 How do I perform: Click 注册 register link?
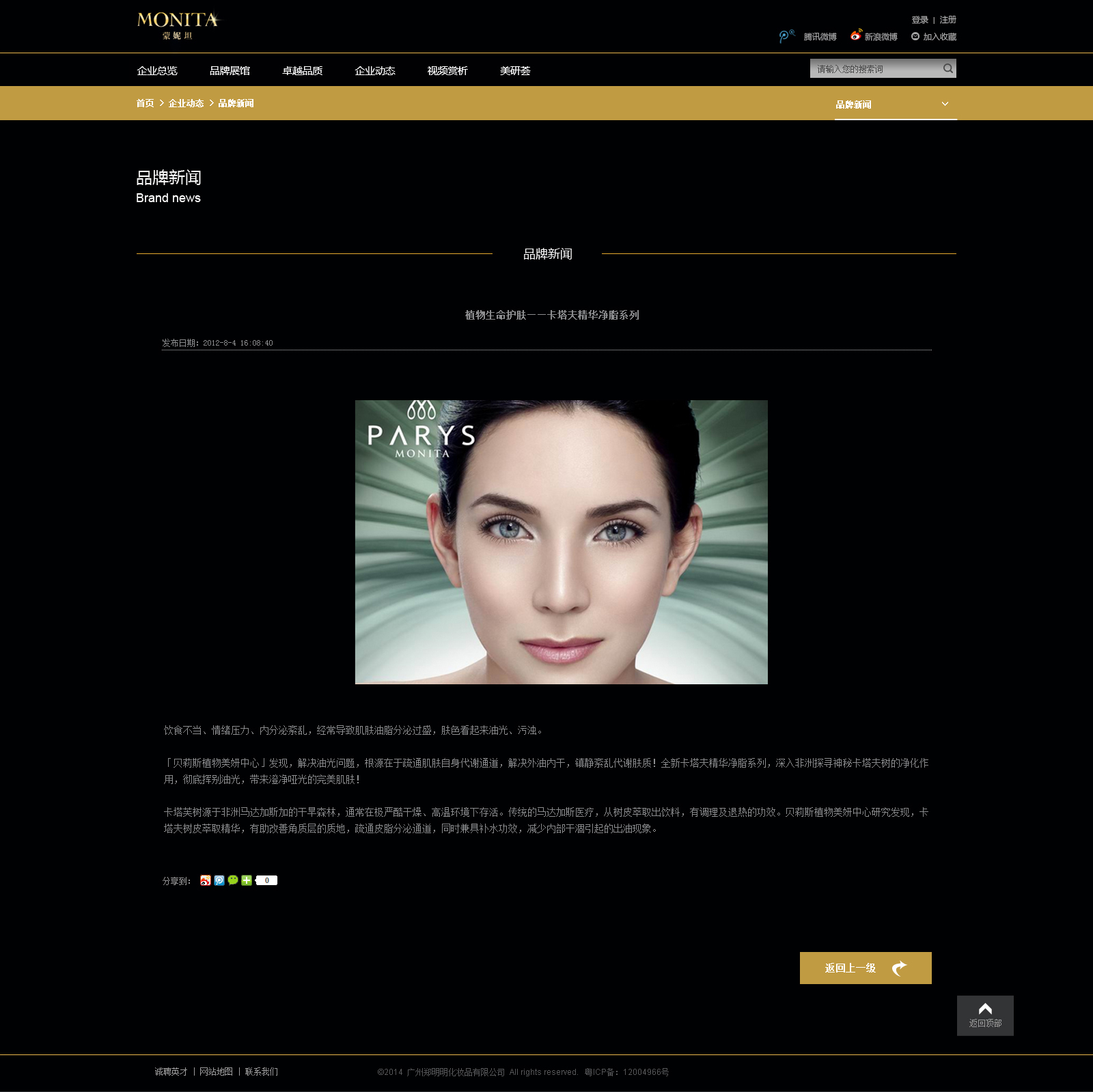tap(947, 20)
